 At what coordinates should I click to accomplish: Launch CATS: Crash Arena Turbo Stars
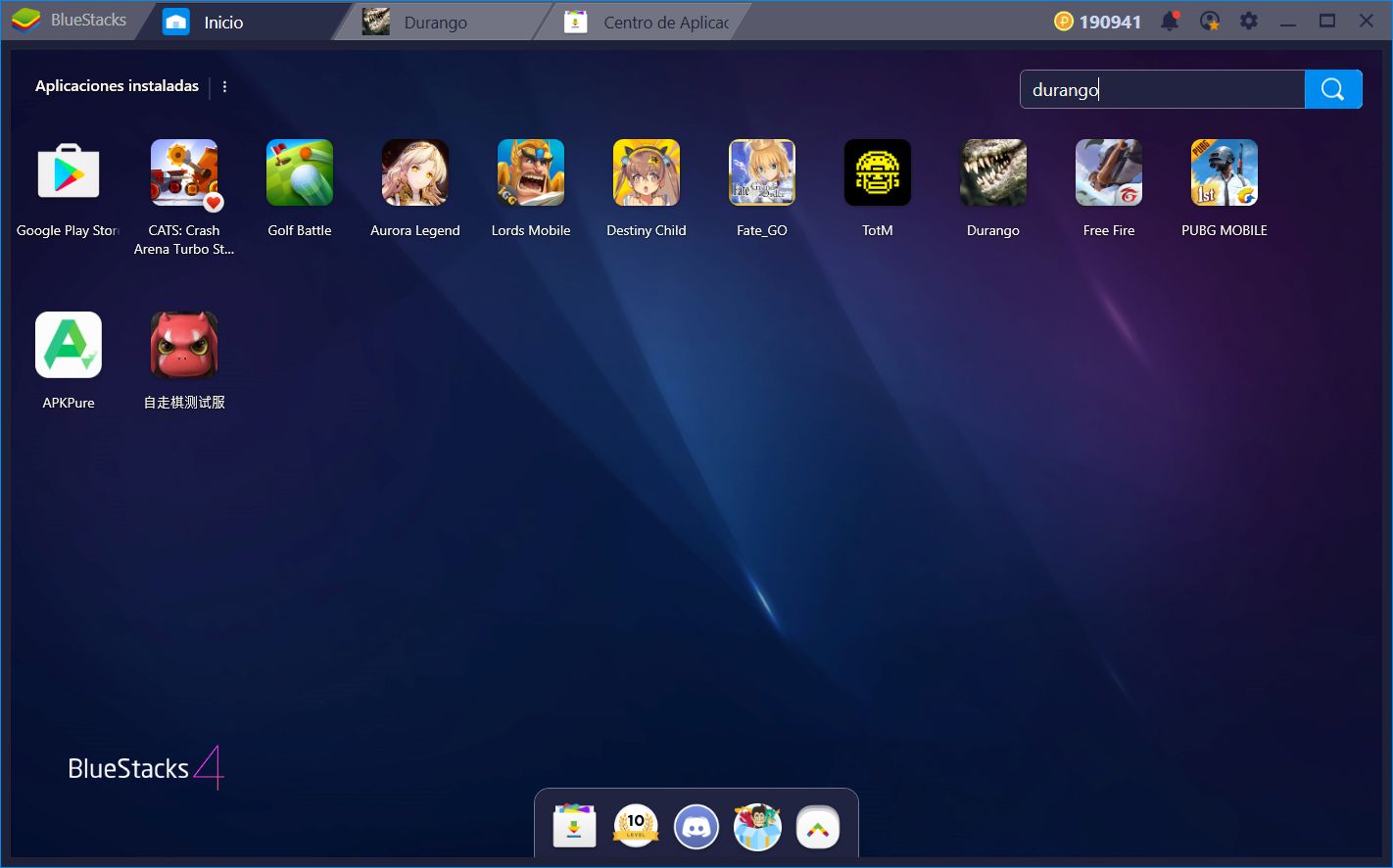tap(184, 172)
